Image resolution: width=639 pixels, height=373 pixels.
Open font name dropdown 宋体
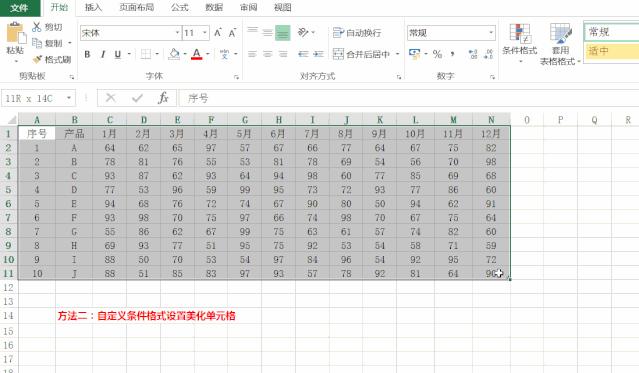pos(177,33)
